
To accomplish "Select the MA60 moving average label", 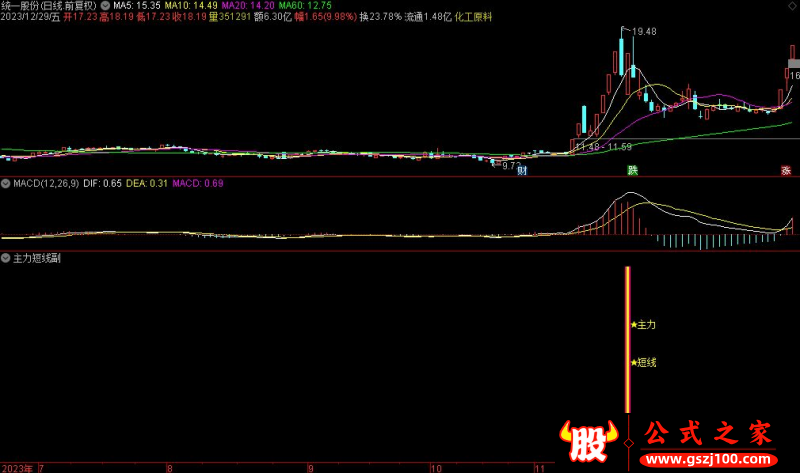I will (306, 5).
